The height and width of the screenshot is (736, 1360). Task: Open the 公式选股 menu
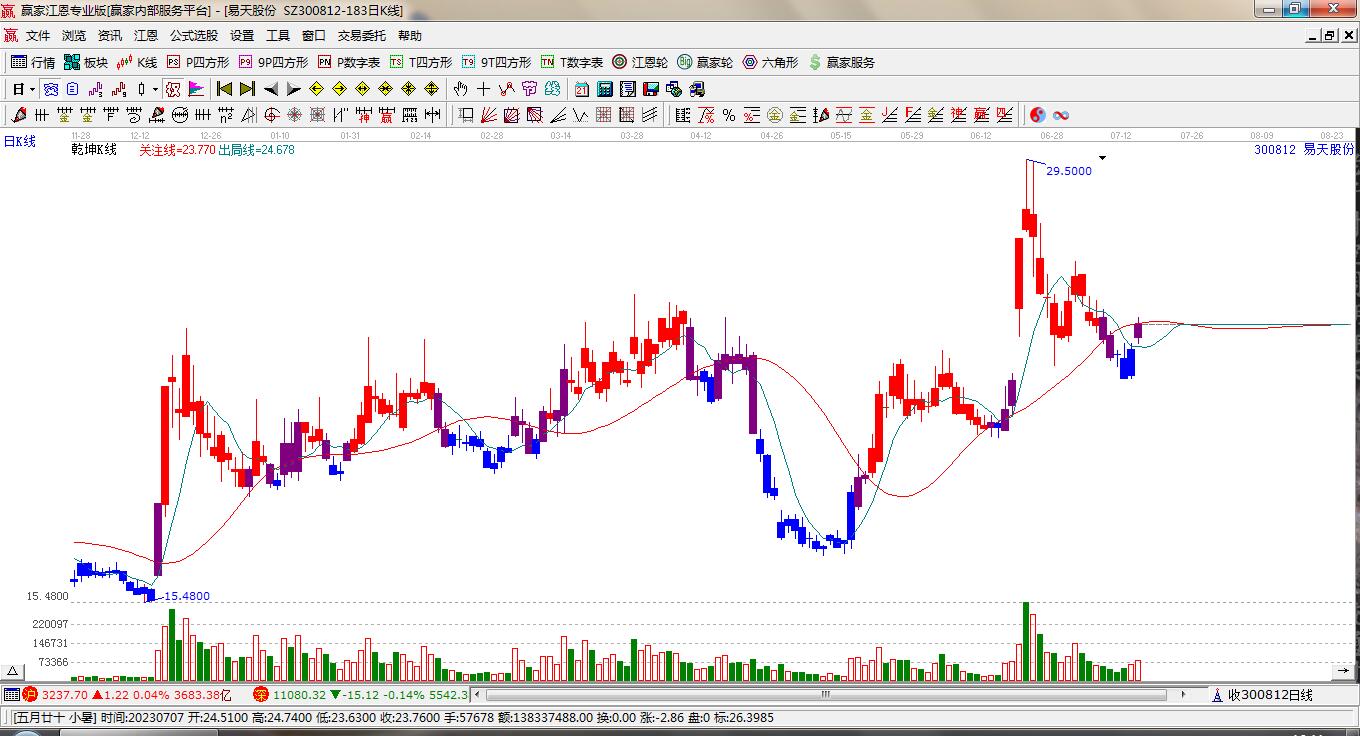(x=194, y=36)
